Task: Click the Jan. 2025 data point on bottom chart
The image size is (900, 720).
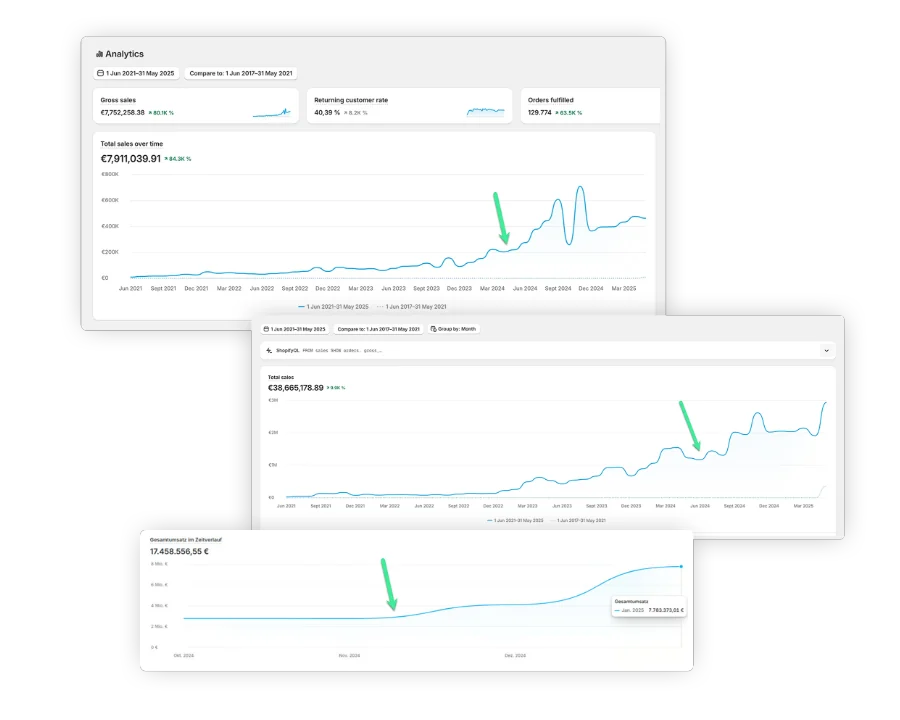Action: [681, 567]
